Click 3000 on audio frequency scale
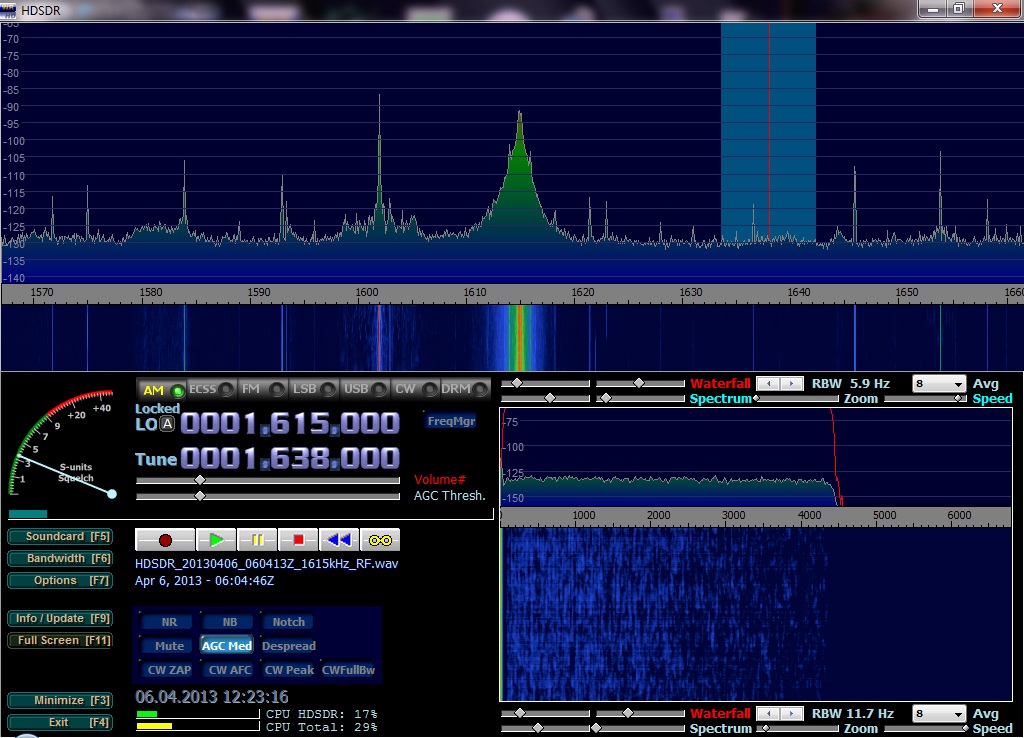The height and width of the screenshot is (738, 1024). (x=733, y=515)
